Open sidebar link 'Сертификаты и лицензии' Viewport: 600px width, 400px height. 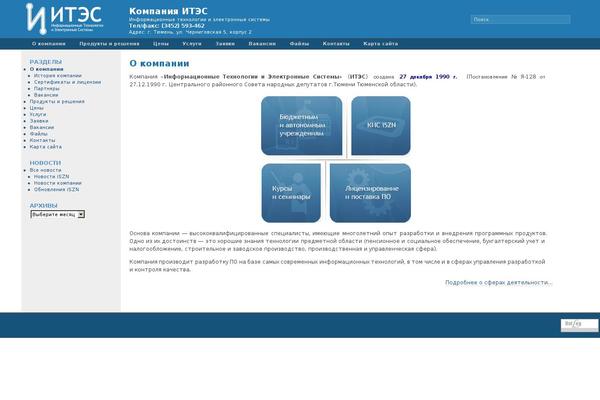click(x=67, y=82)
